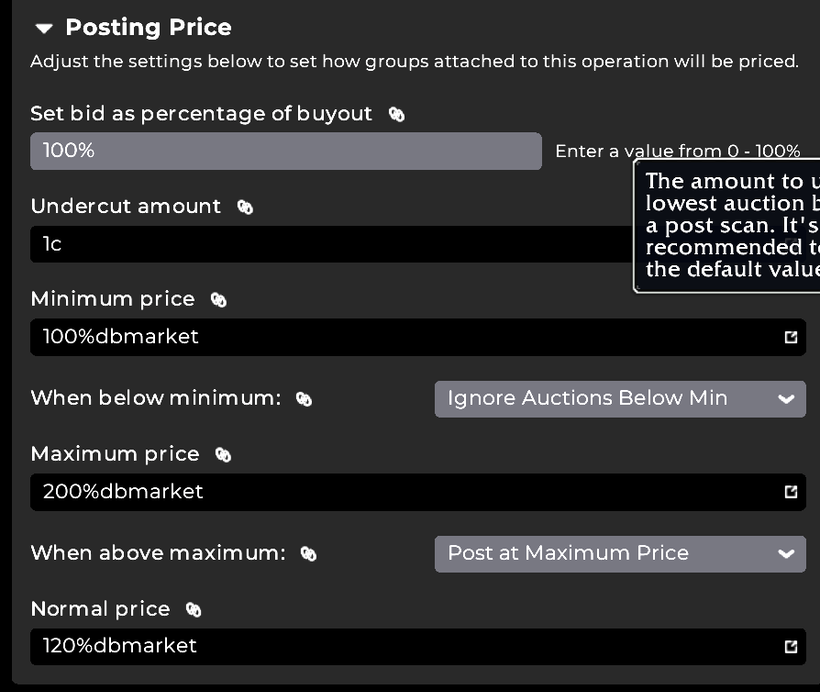Open expanded editor for Minimum price

click(x=791, y=337)
